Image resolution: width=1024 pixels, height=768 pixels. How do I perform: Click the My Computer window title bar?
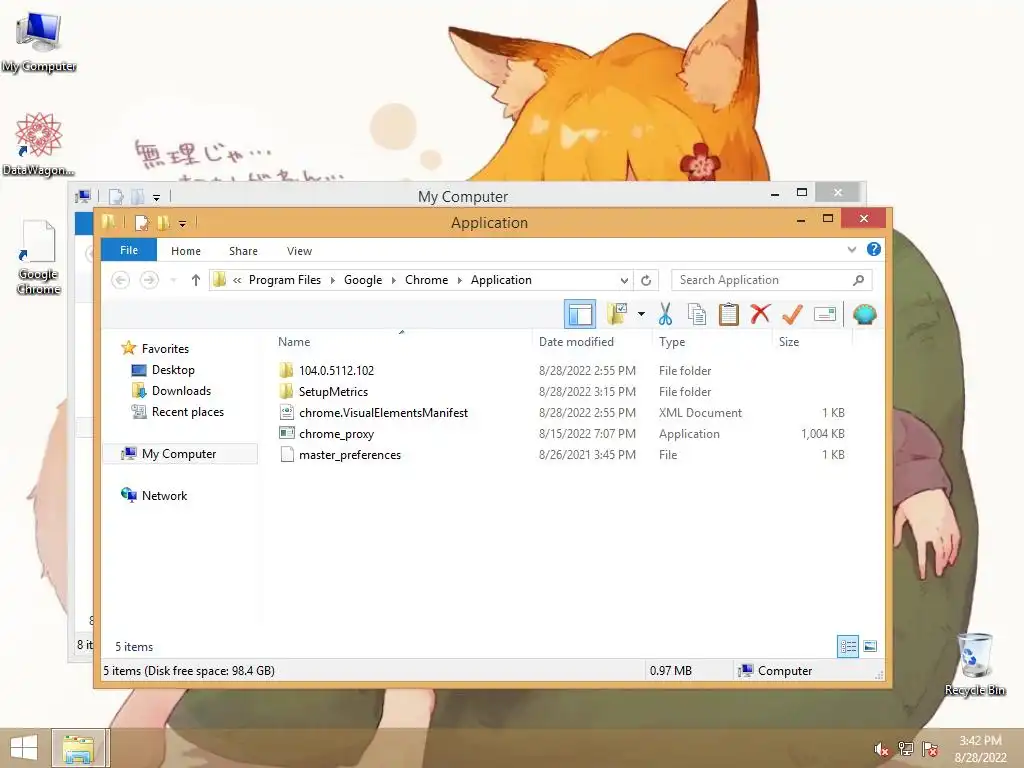pos(462,196)
